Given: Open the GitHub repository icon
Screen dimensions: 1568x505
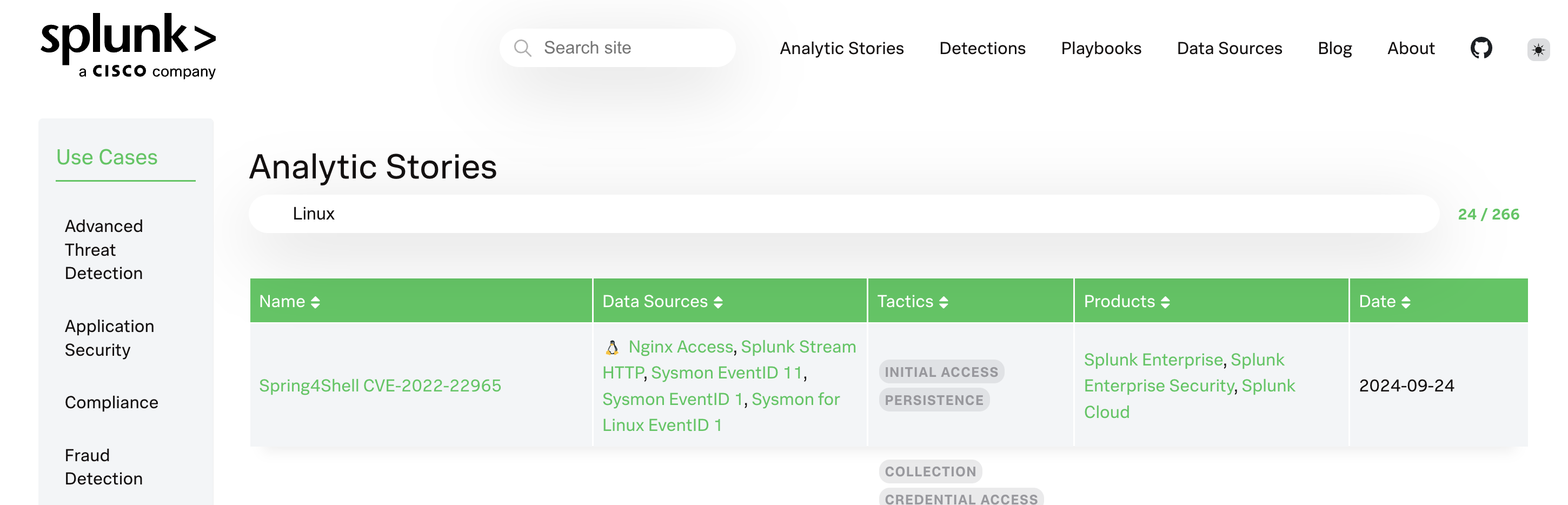Looking at the screenshot, I should click(1481, 48).
